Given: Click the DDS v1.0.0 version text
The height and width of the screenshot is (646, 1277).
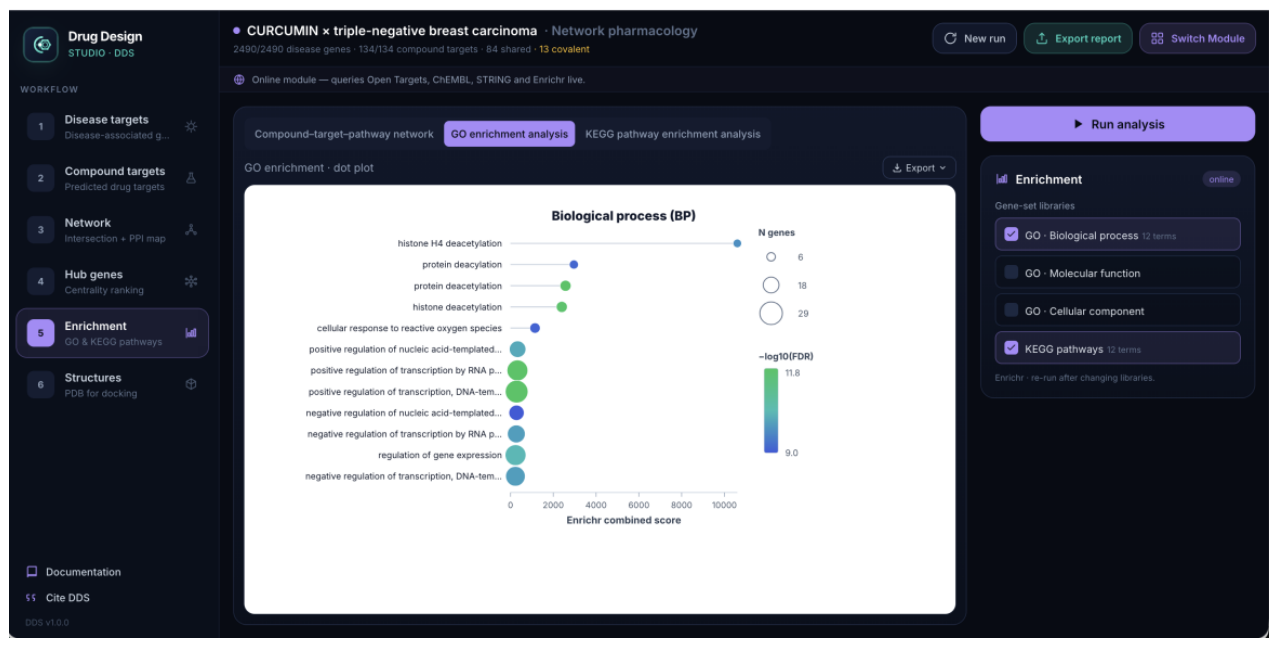Looking at the screenshot, I should (47, 622).
